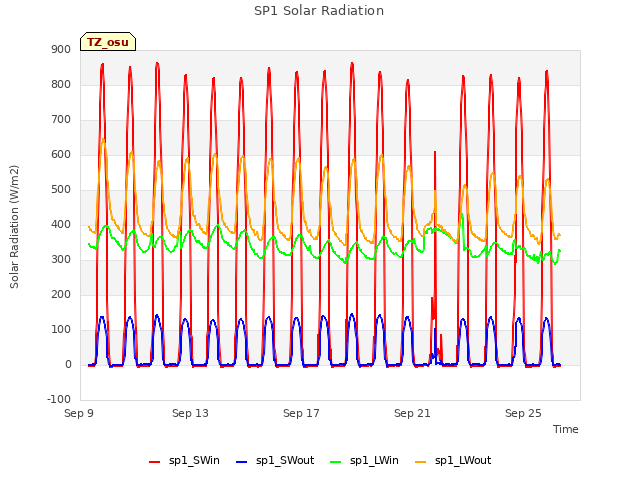Click the SP1 Solar Radiation chart title
Image resolution: width=640 pixels, height=480 pixels.
[x=319, y=11]
